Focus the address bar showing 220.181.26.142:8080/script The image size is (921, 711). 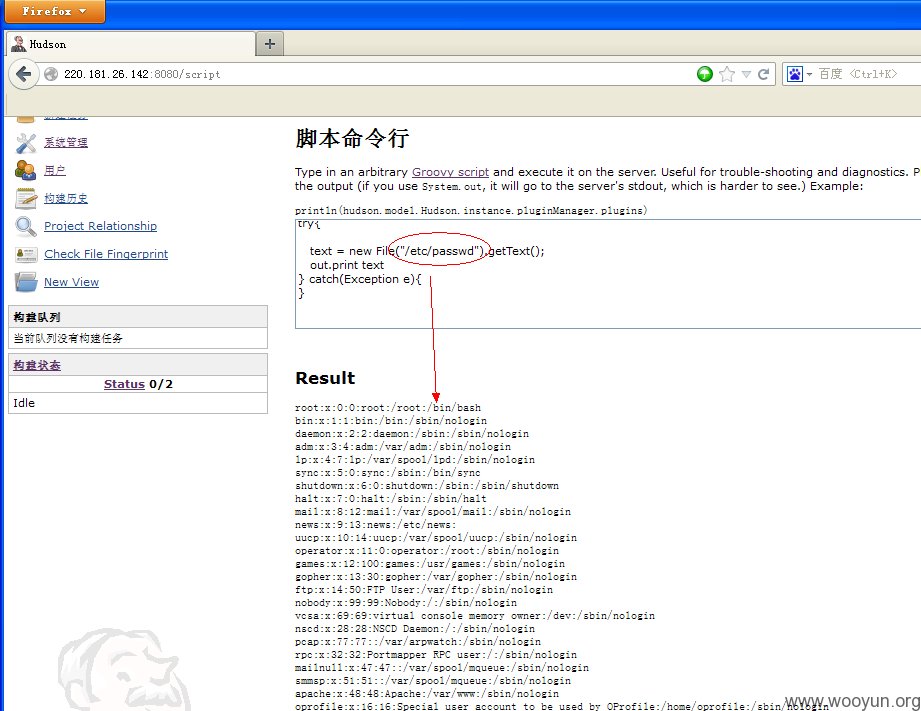pyautogui.click(x=376, y=74)
